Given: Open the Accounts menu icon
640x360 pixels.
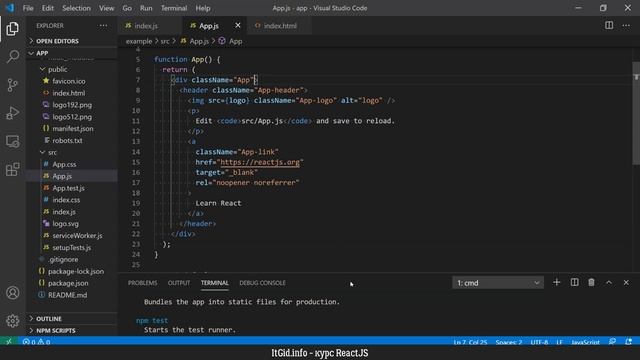Looking at the screenshot, I should tap(12, 293).
